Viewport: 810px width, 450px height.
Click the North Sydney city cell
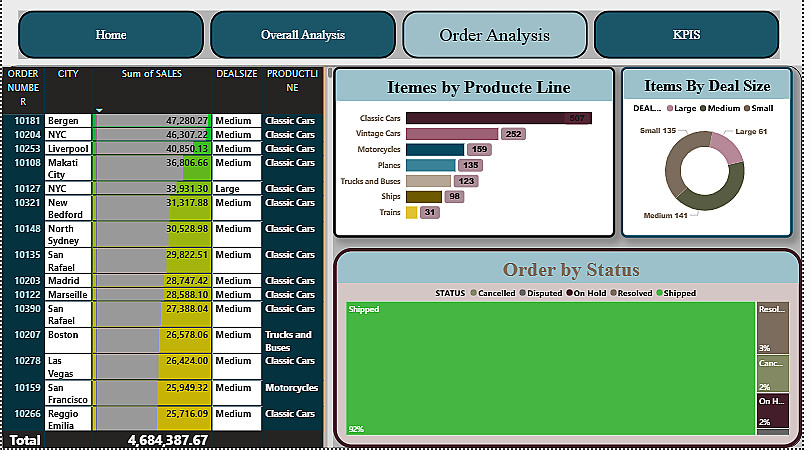[68, 234]
